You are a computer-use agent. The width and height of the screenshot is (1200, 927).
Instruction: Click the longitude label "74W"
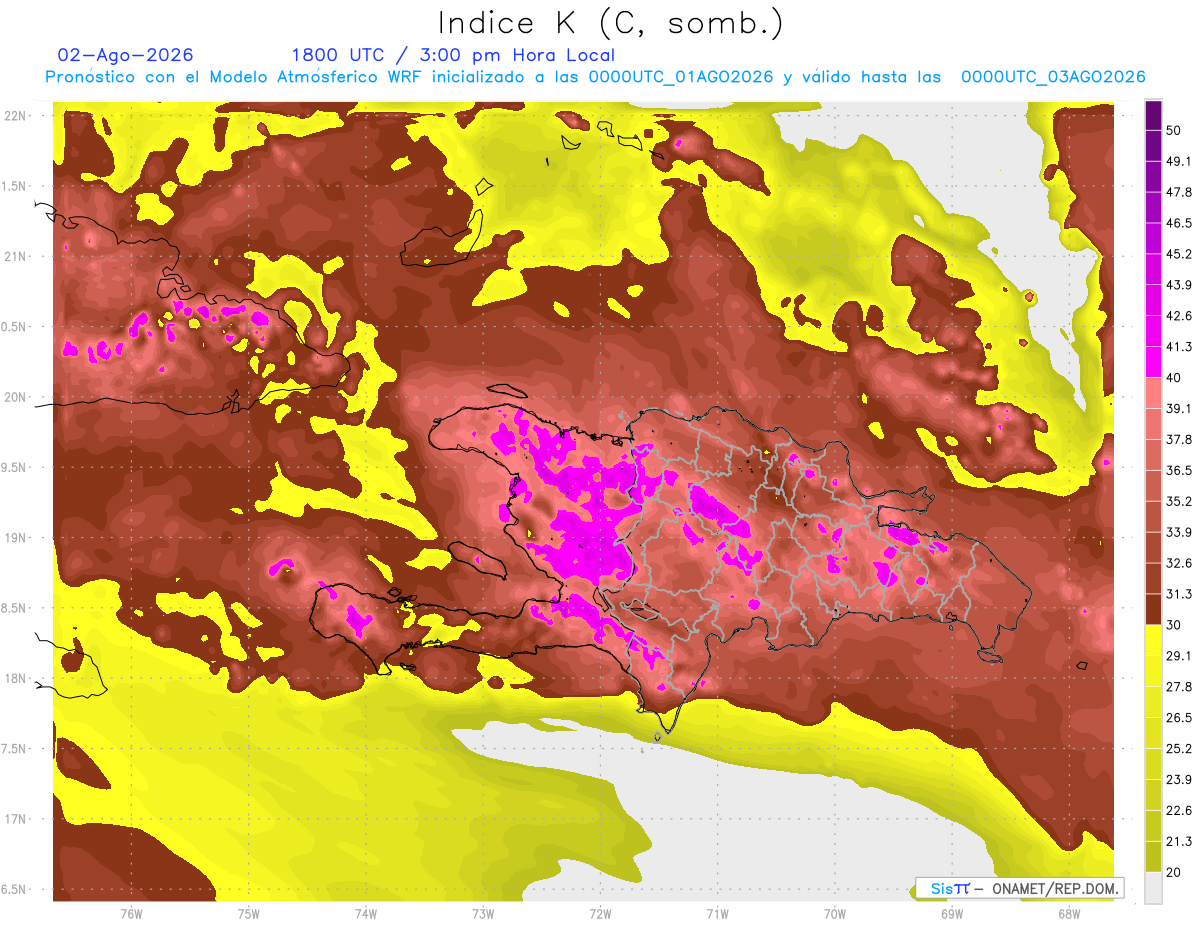tap(366, 914)
